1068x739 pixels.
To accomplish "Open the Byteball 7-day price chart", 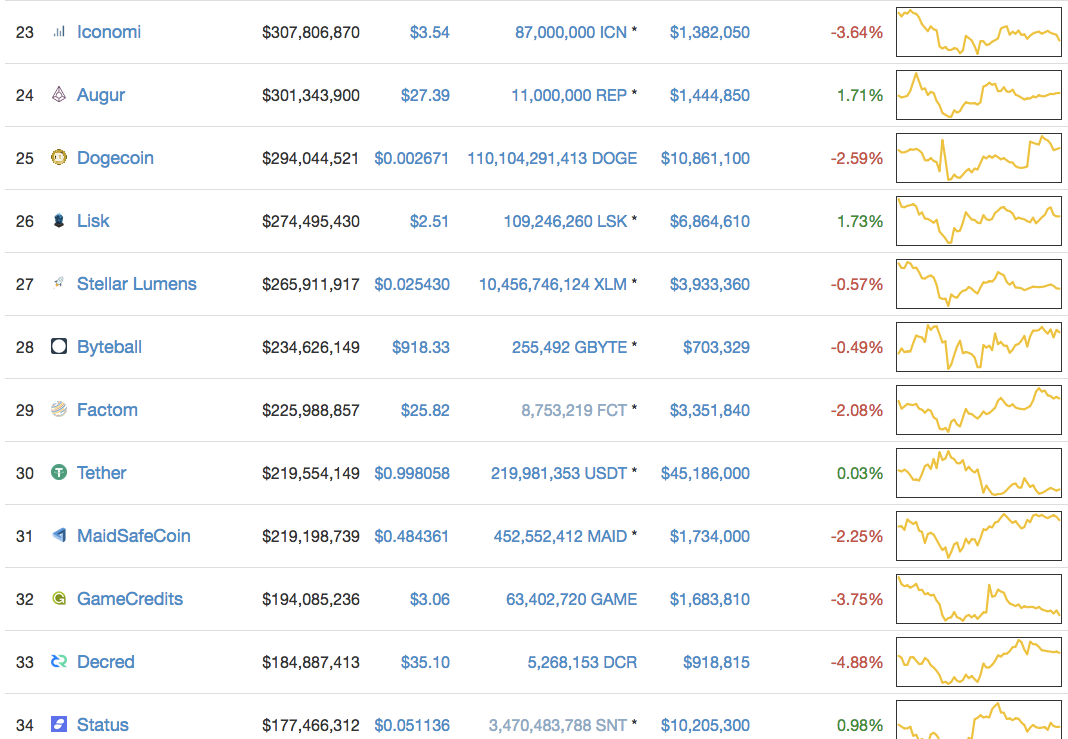I will pos(978,347).
